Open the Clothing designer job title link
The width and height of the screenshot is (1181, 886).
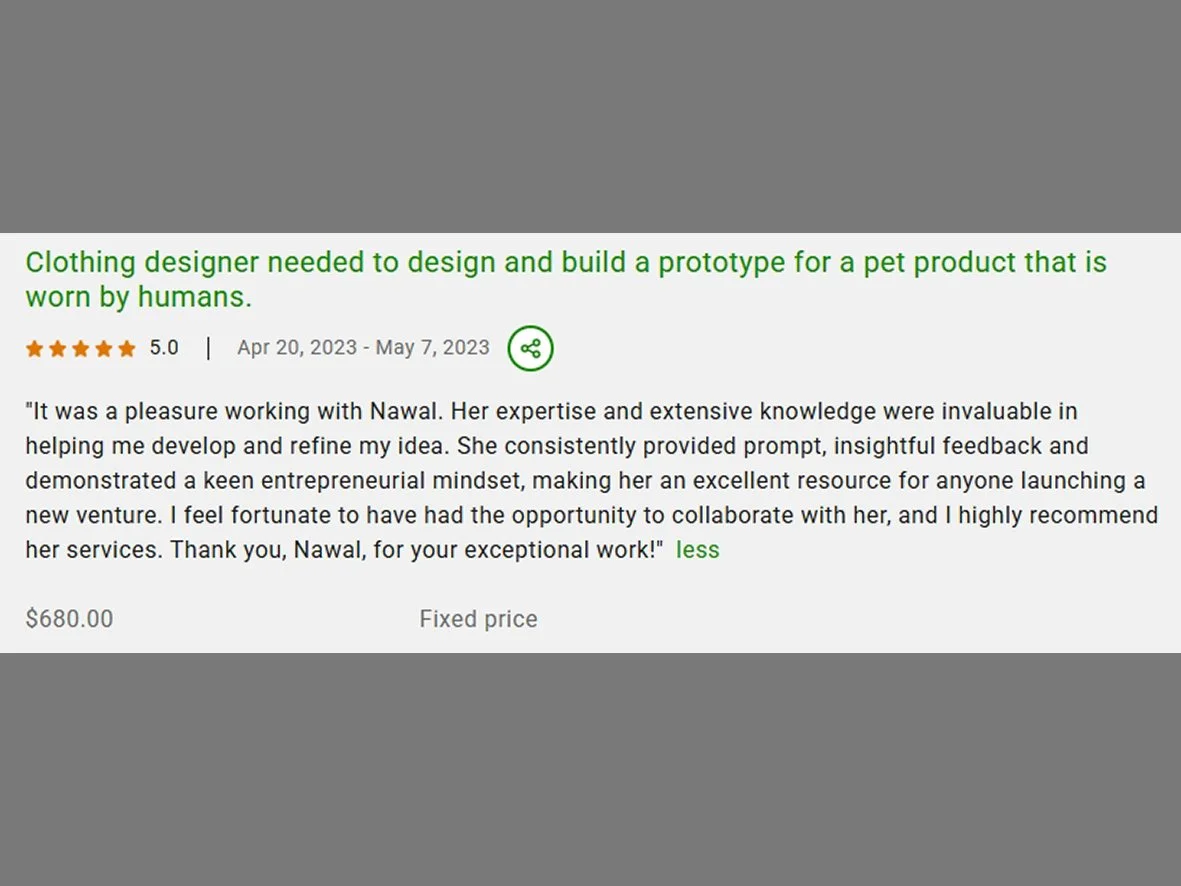566,280
